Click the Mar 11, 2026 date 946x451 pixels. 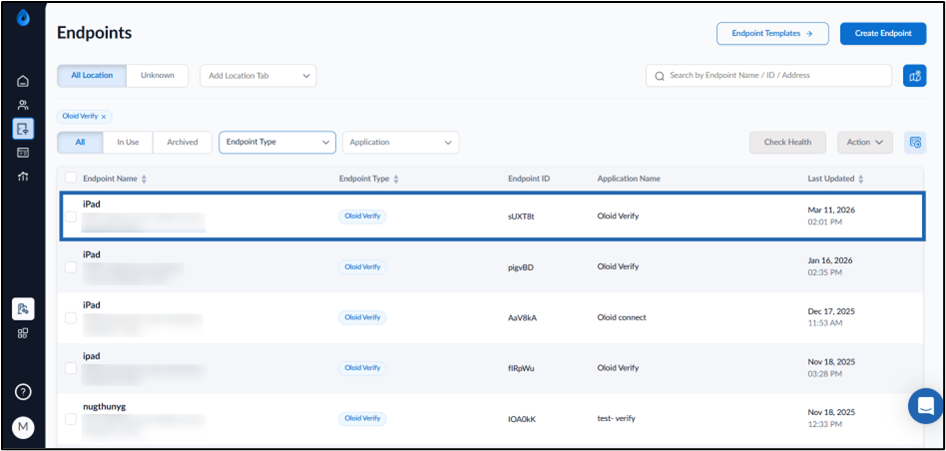coord(831,210)
